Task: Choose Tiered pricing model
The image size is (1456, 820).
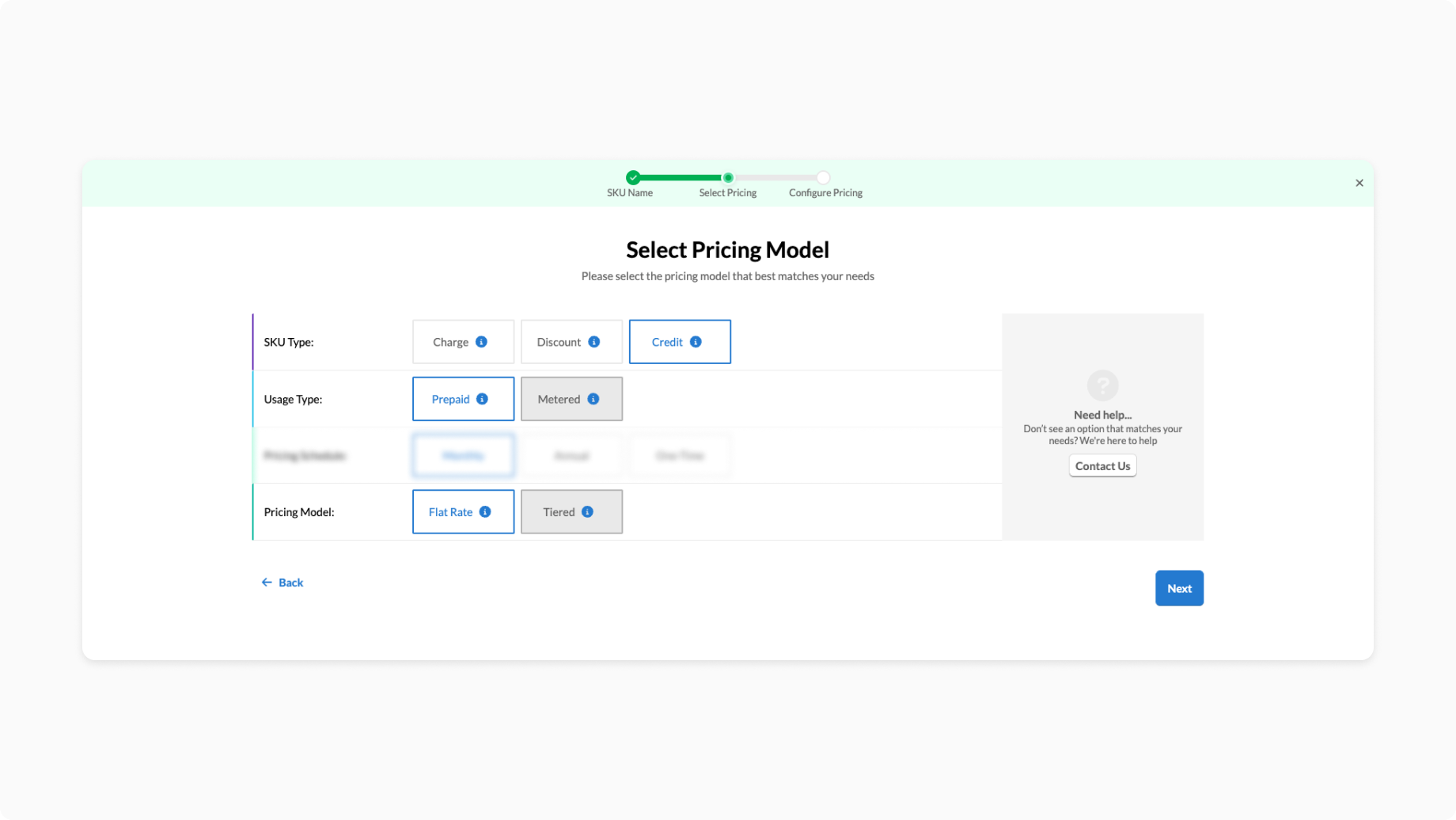Action: pos(559,512)
